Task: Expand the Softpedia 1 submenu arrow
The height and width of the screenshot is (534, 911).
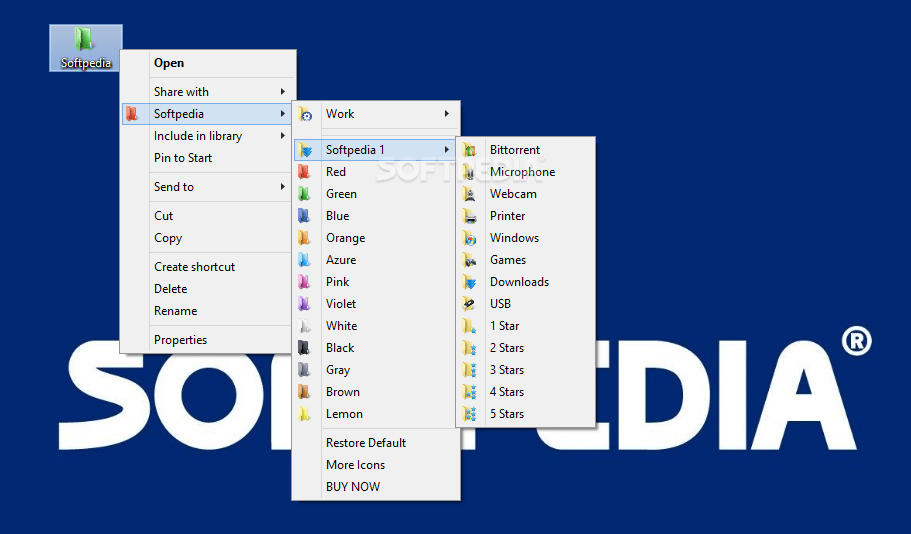Action: [x=446, y=150]
